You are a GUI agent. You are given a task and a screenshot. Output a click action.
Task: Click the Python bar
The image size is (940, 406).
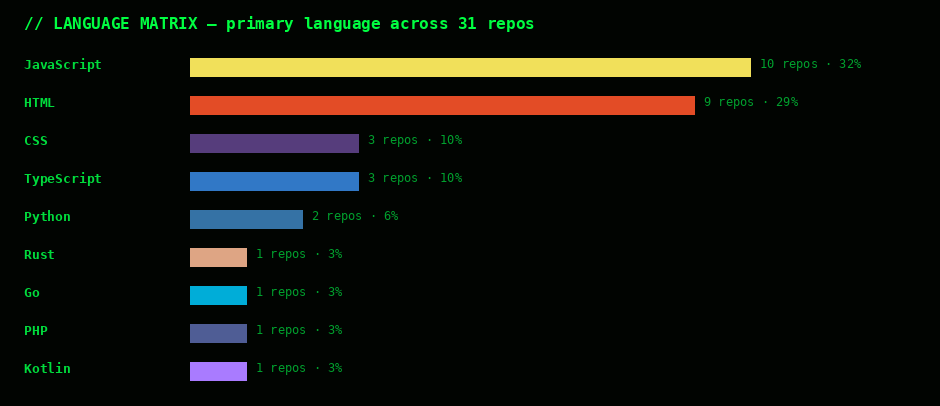pyautogui.click(x=246, y=219)
